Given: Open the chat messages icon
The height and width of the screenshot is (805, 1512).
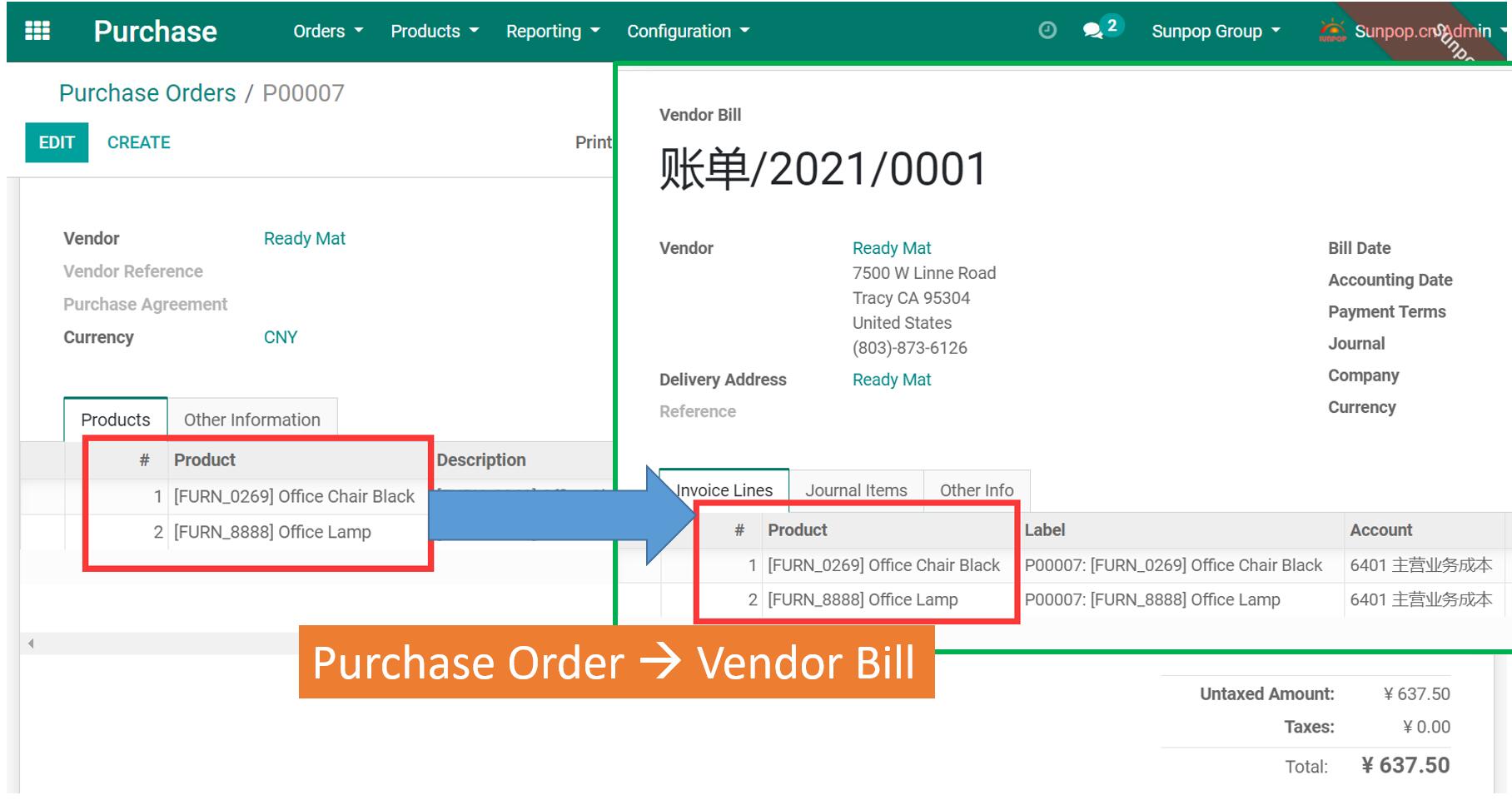Looking at the screenshot, I should point(1092,31).
